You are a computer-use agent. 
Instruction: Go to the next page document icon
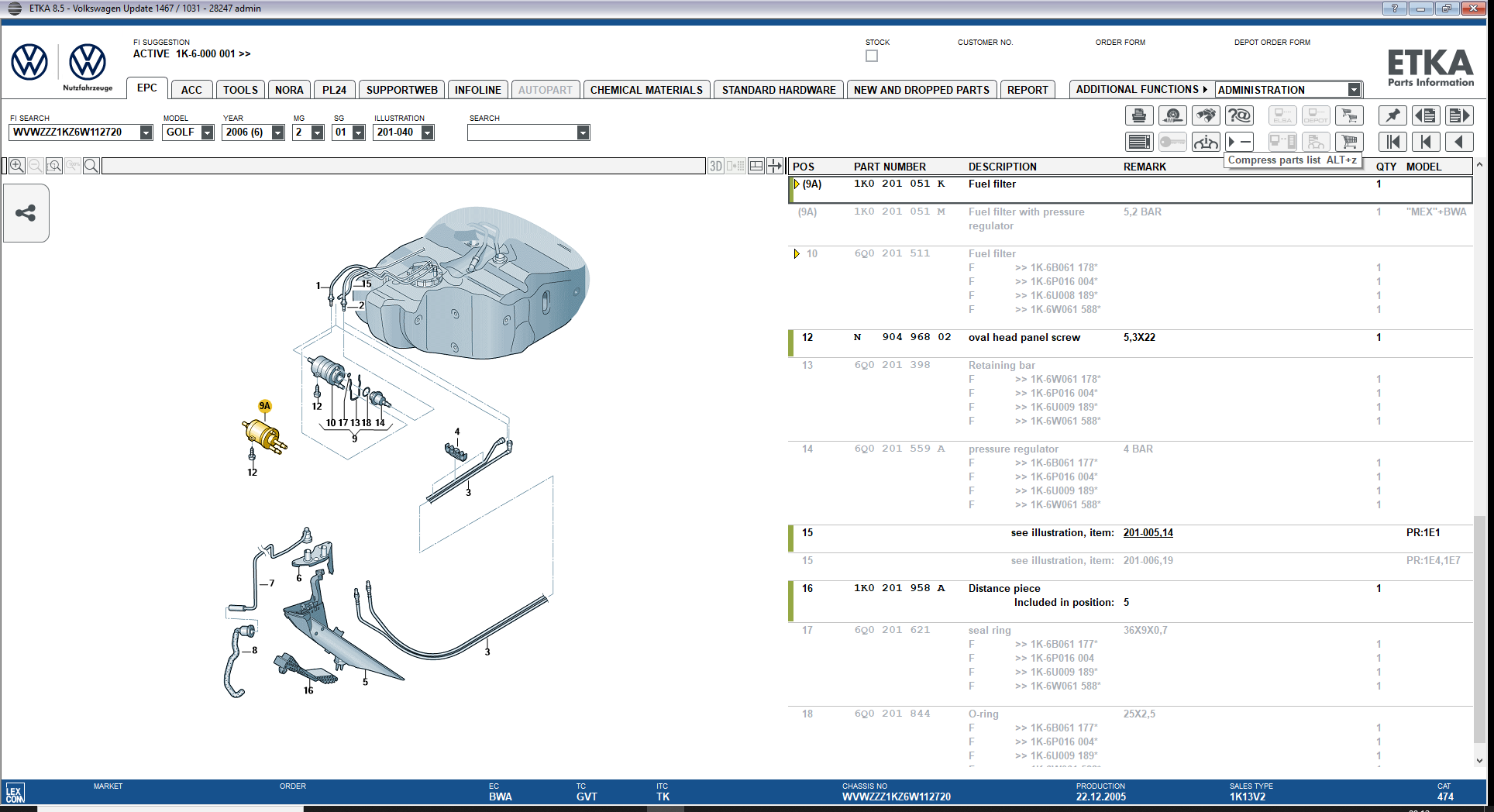[x=1459, y=115]
